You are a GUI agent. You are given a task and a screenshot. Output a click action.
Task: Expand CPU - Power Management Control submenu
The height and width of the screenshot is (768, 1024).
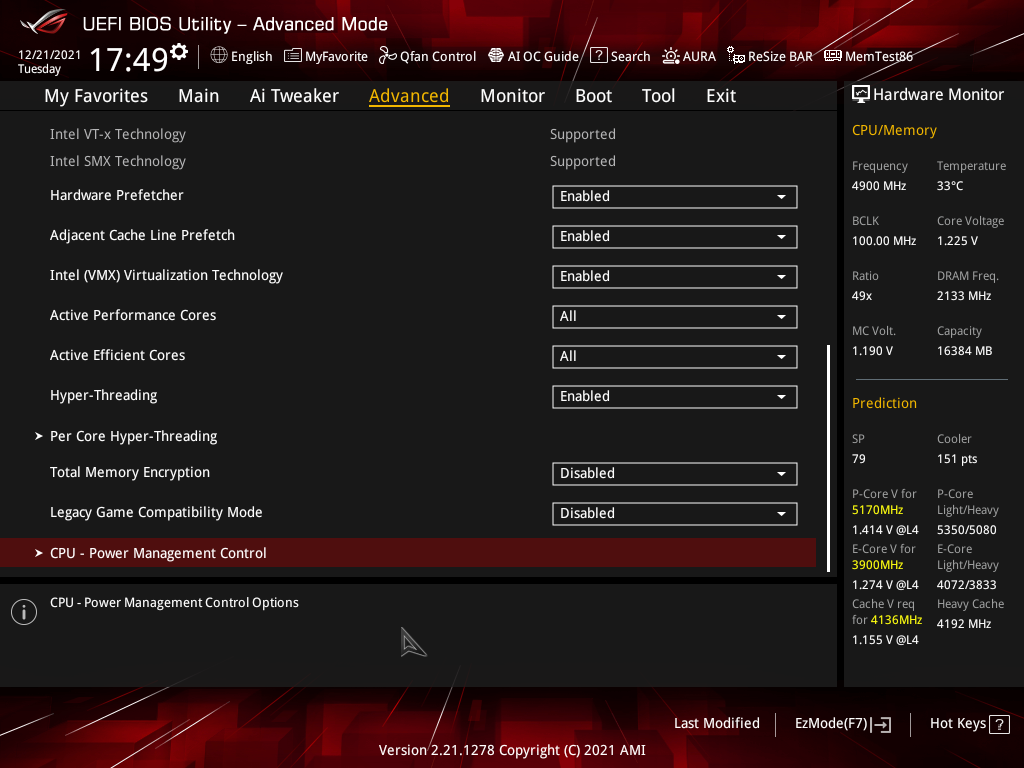pos(408,553)
